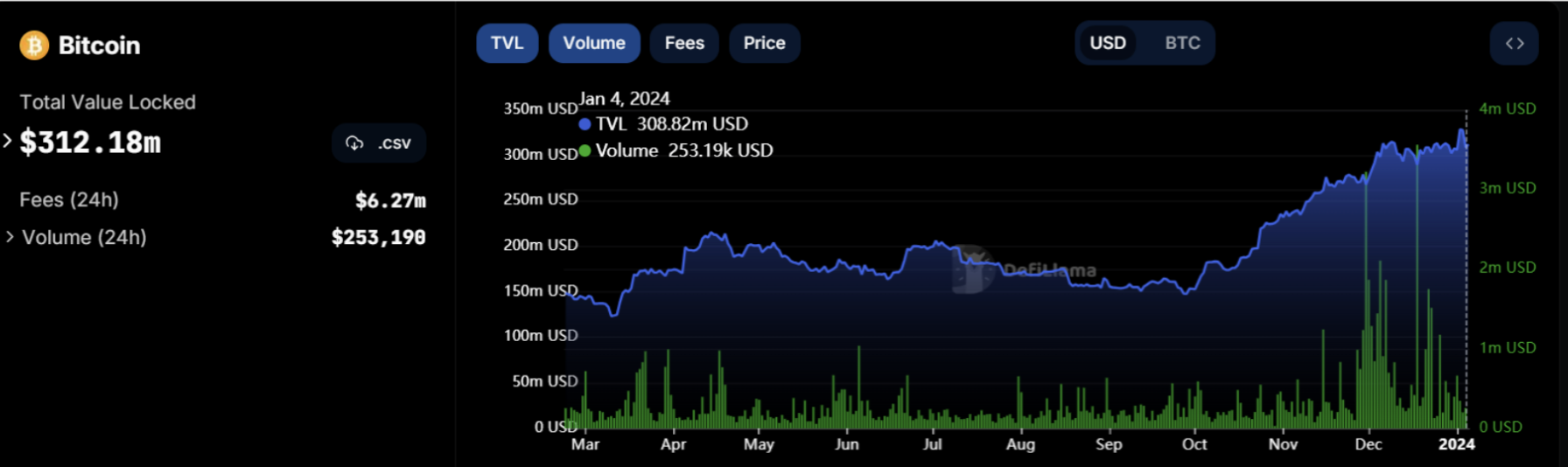
Task: Click the $312.18m total value figure
Action: tap(90, 143)
